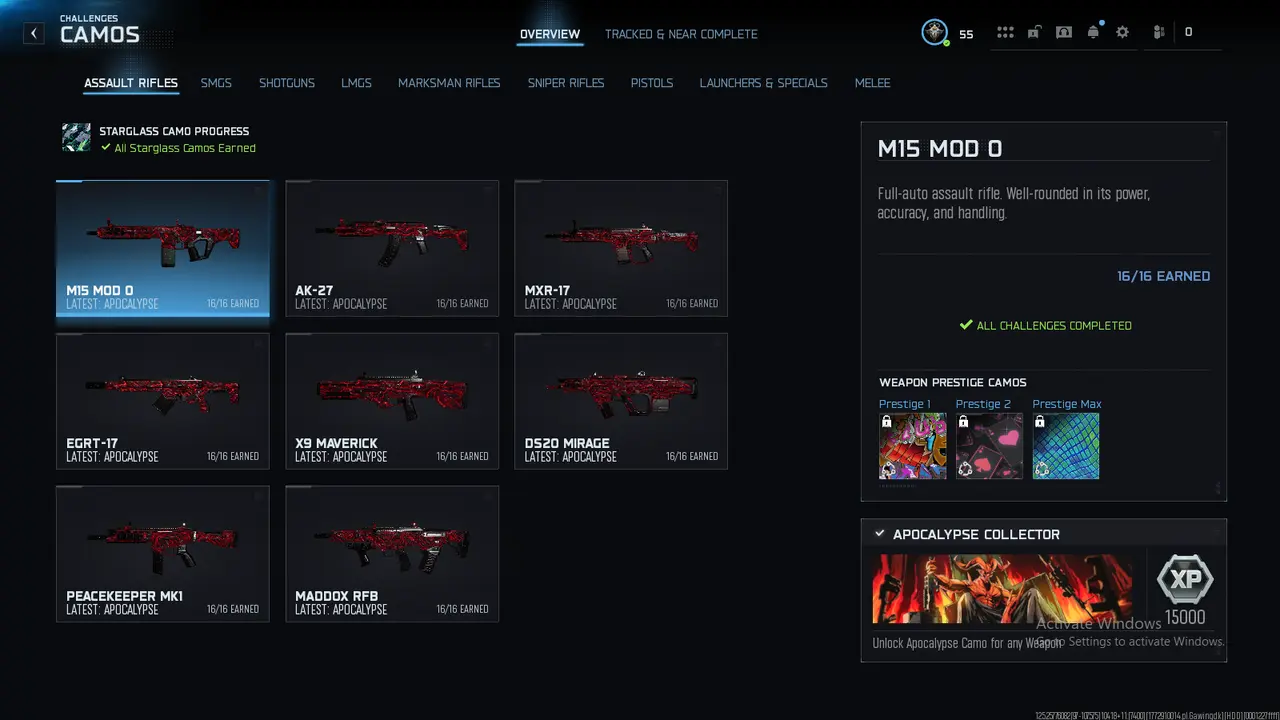Screen dimensions: 1280x720
Task: Open the nine-dot grid menu icon
Action: click(x=1005, y=32)
